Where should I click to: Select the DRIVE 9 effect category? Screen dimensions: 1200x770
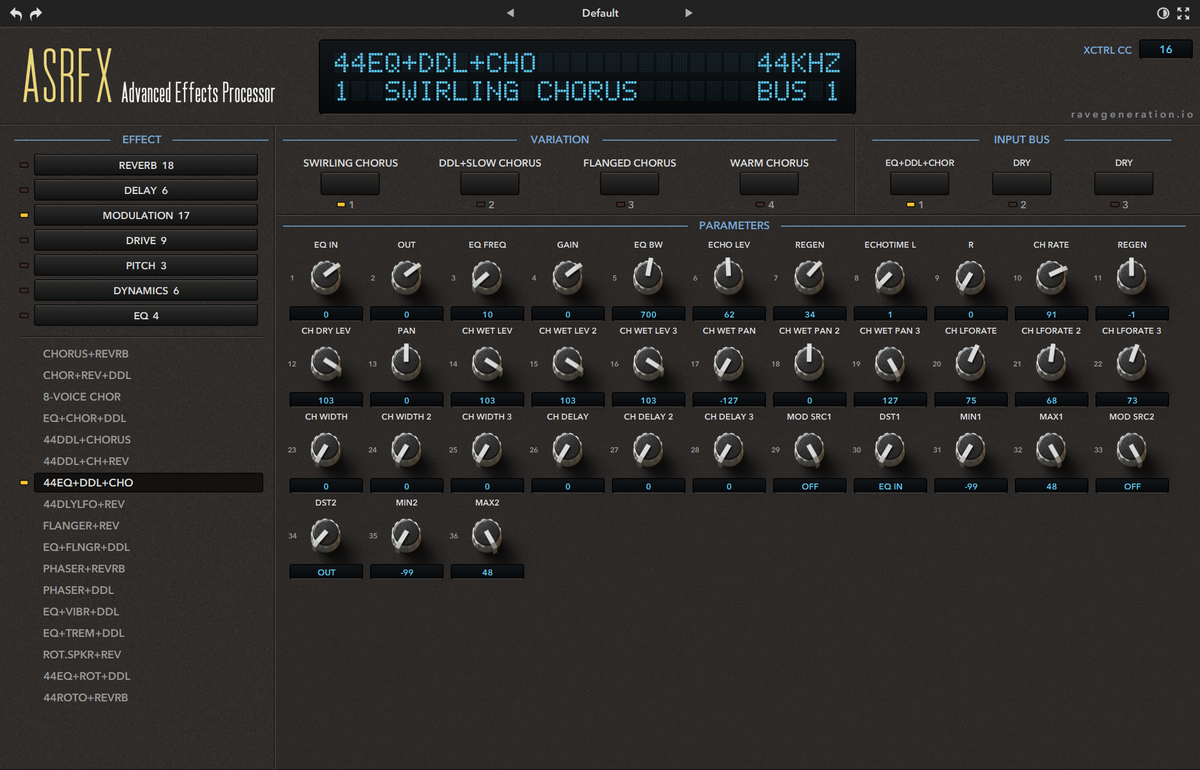146,240
